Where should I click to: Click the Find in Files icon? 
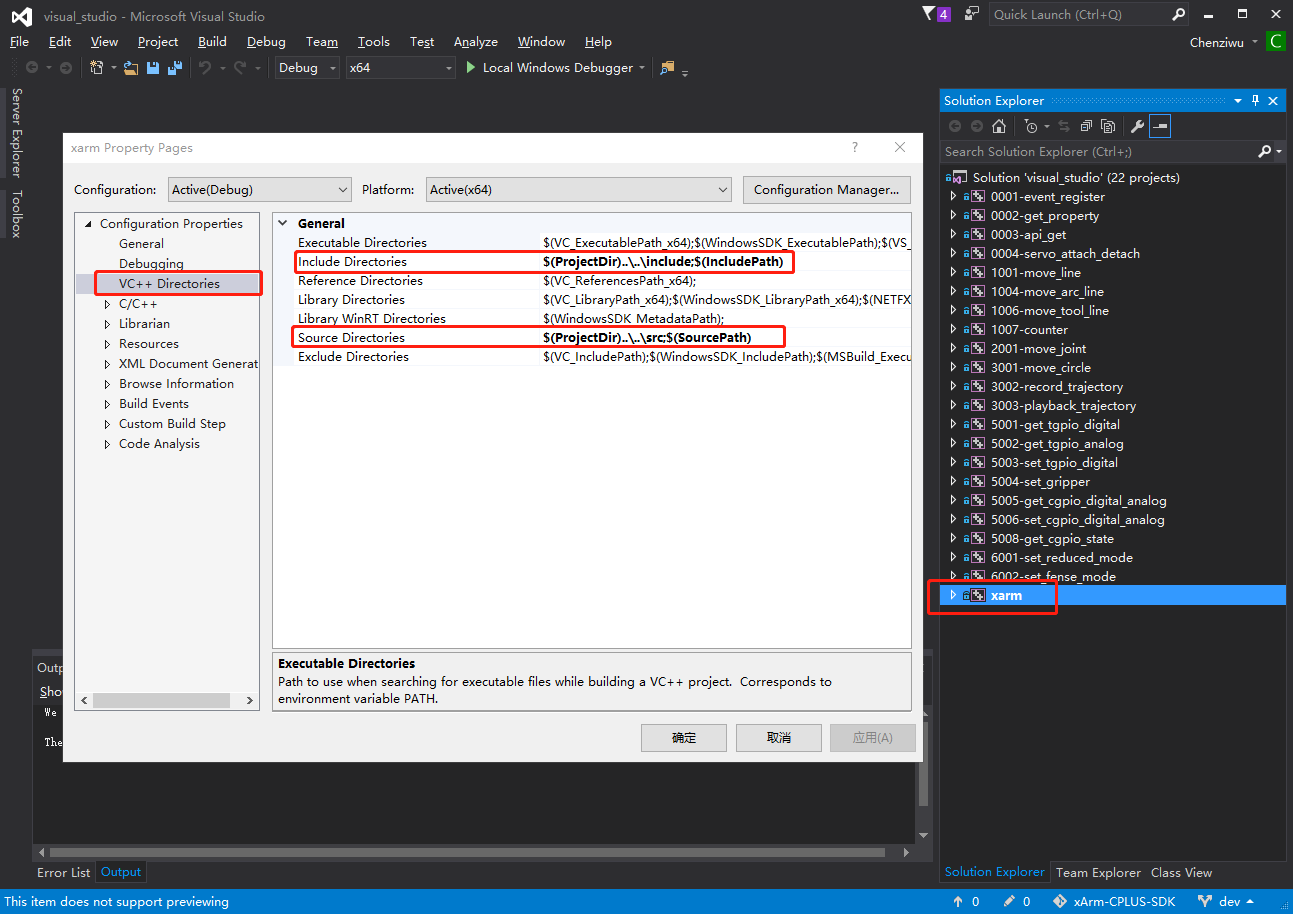pyautogui.click(x=667, y=68)
